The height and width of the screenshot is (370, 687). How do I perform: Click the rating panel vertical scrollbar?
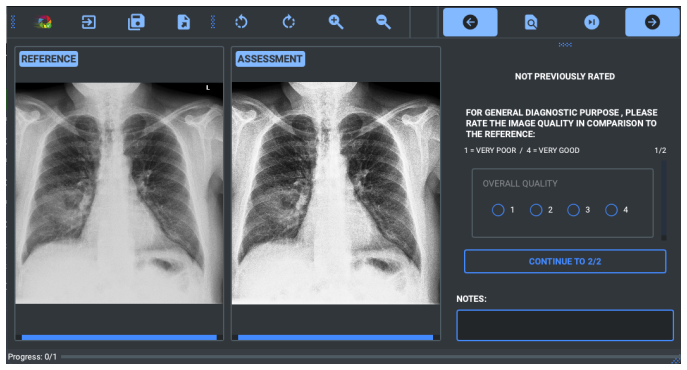pyautogui.click(x=664, y=200)
